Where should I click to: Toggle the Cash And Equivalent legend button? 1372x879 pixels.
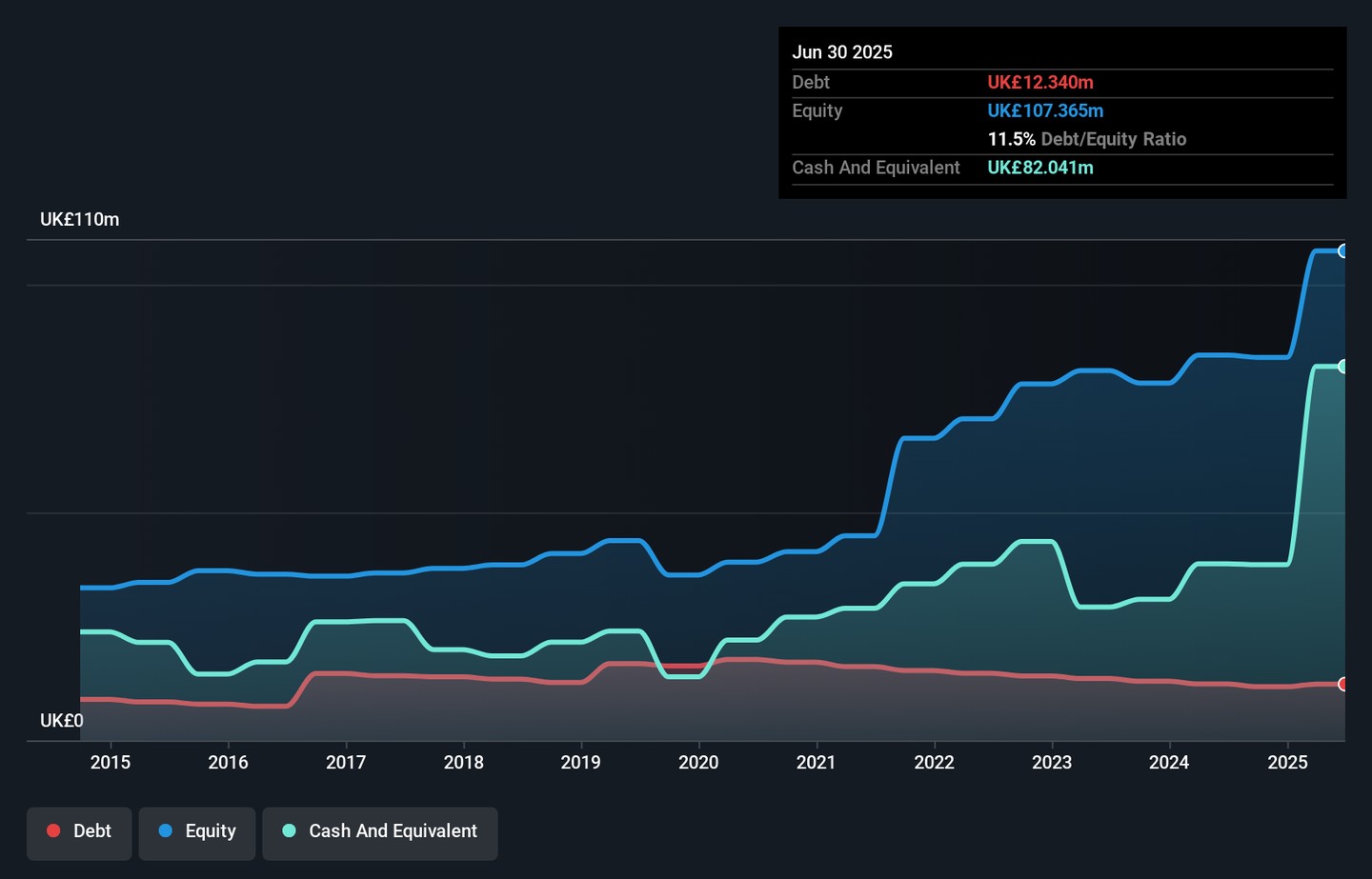pos(379,832)
